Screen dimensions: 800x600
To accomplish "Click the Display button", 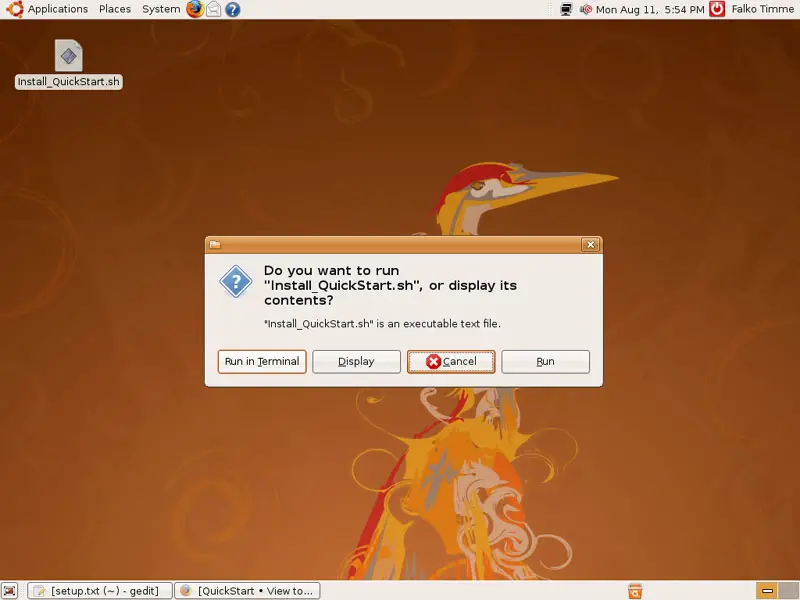I will point(356,362).
